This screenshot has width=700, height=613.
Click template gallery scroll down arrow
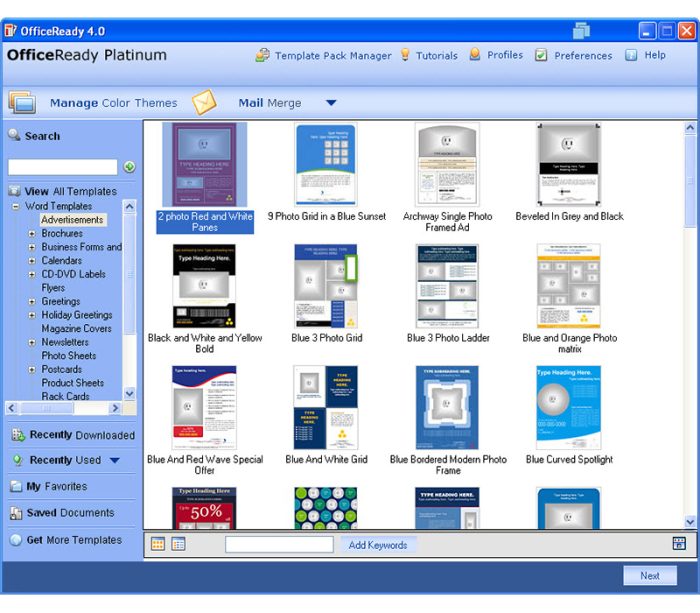pos(690,521)
